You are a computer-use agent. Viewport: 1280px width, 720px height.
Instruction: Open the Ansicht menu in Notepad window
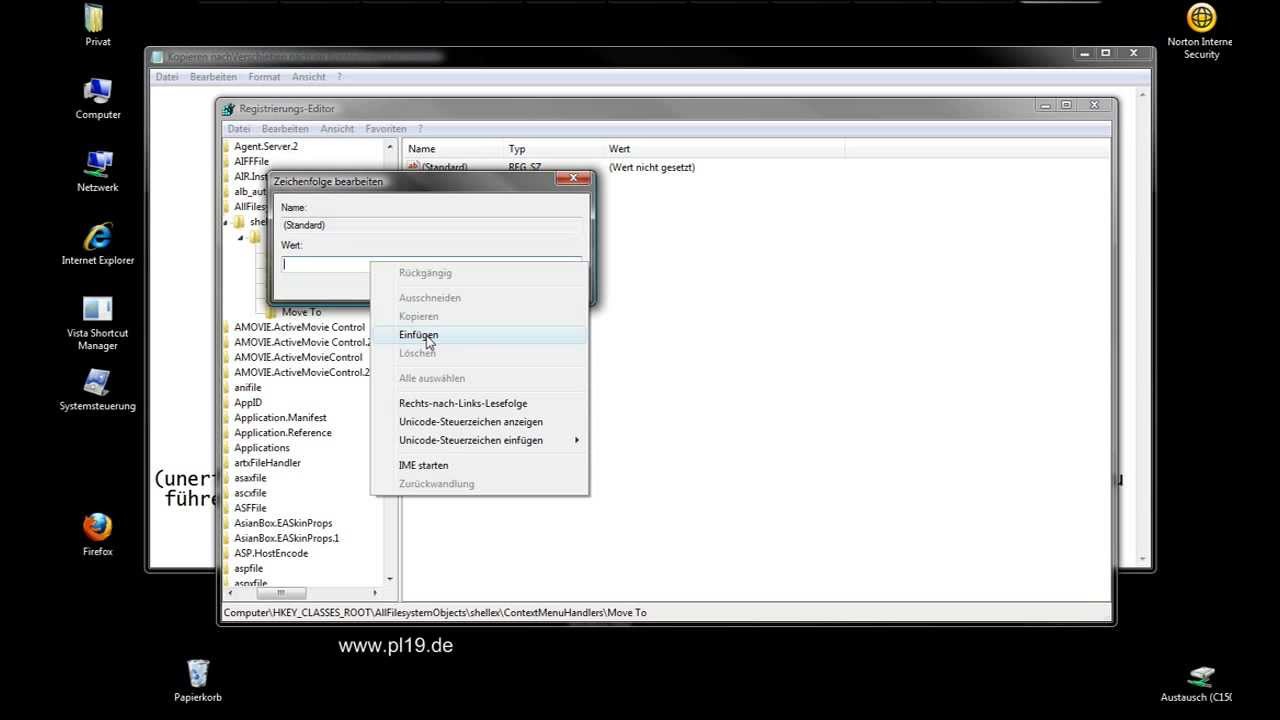coord(309,77)
